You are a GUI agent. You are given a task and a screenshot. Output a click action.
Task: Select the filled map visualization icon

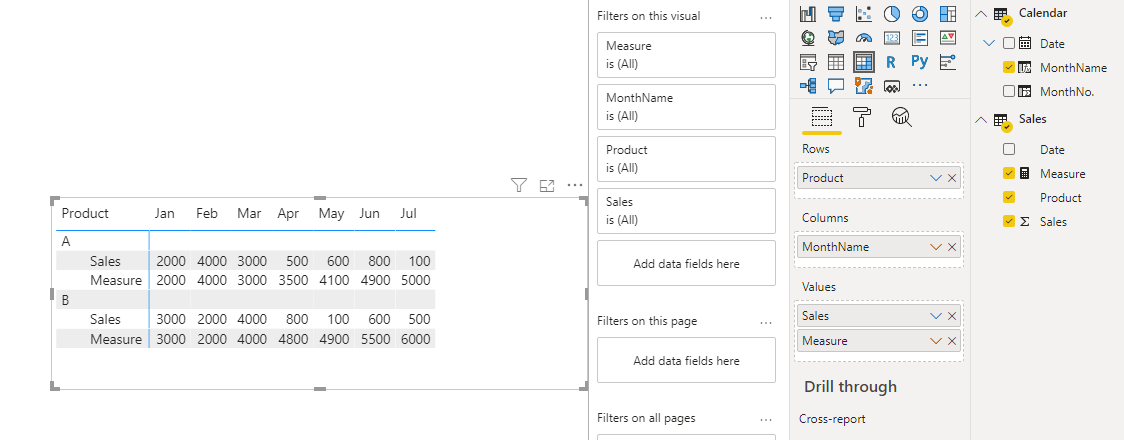pyautogui.click(x=836, y=37)
